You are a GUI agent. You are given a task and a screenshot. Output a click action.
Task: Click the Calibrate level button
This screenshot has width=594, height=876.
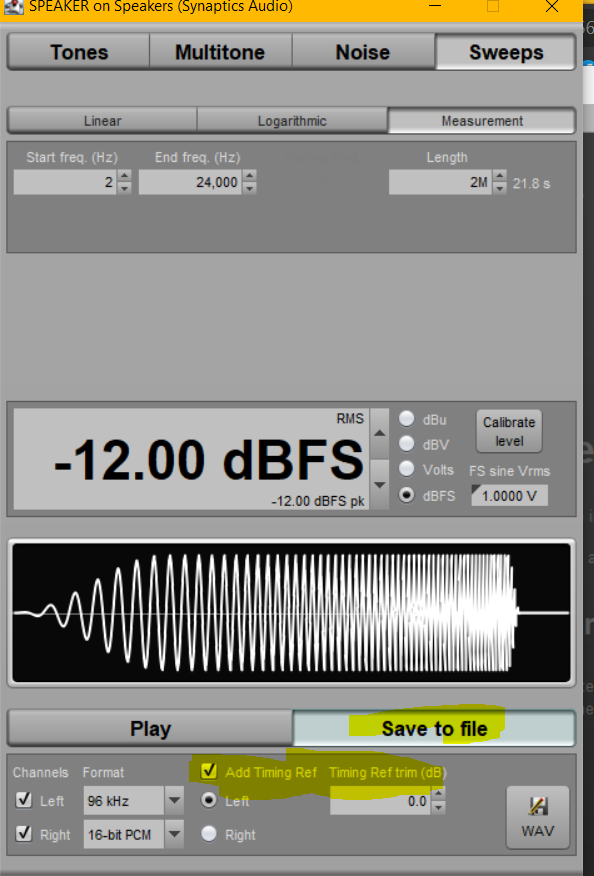click(x=509, y=431)
